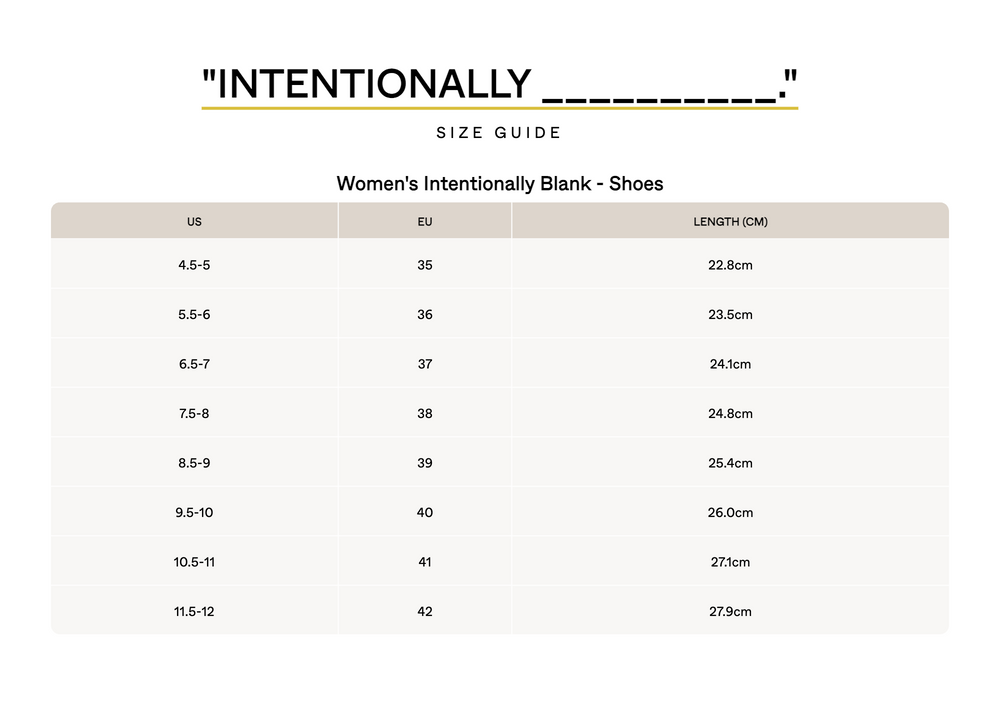Click the "INTENTIONALLY ______" brand title
This screenshot has height=701, width=1000.
click(499, 85)
